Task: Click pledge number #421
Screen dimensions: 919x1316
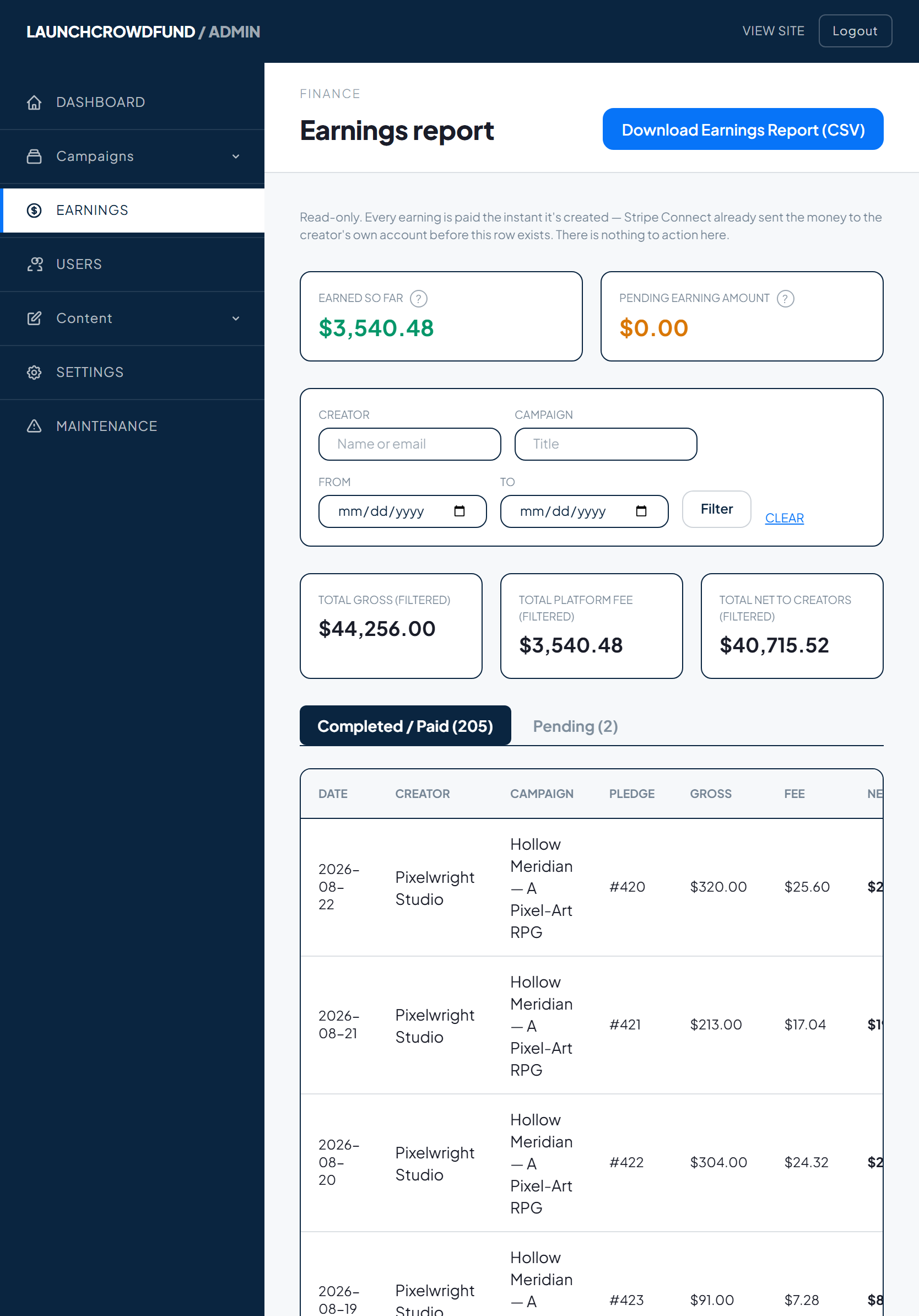Action: 624,1024
